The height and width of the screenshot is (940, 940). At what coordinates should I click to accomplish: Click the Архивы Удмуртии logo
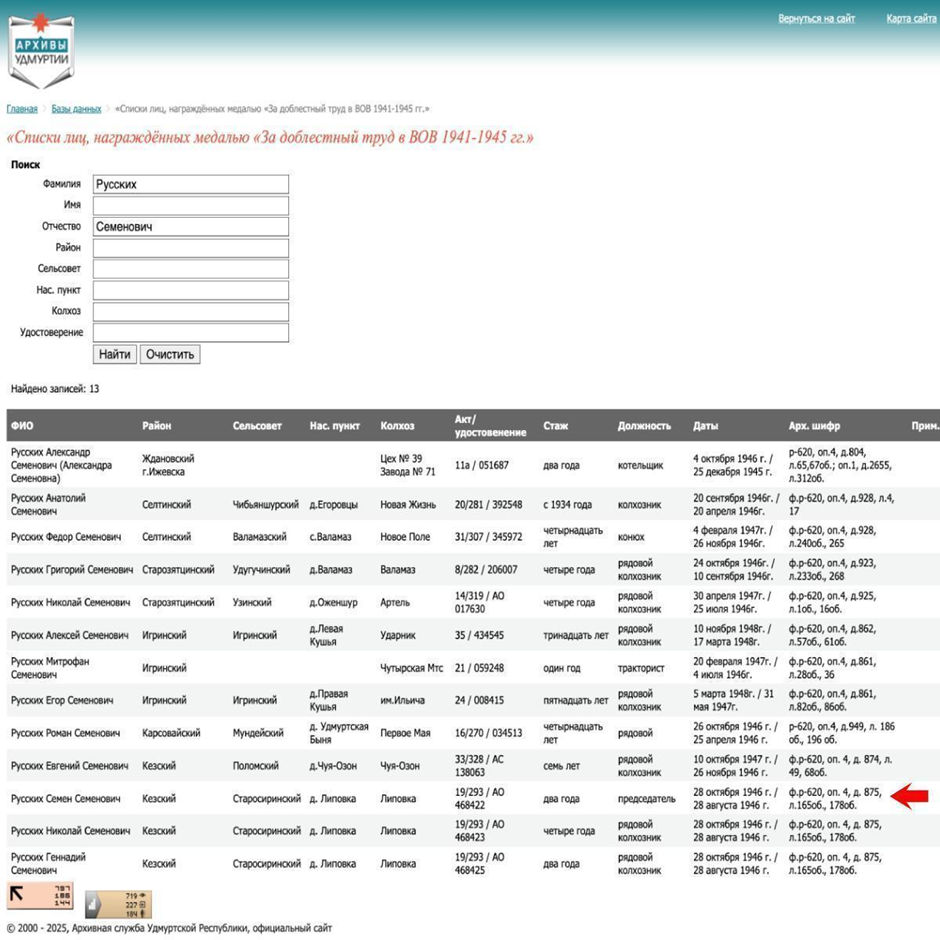pos(42,51)
